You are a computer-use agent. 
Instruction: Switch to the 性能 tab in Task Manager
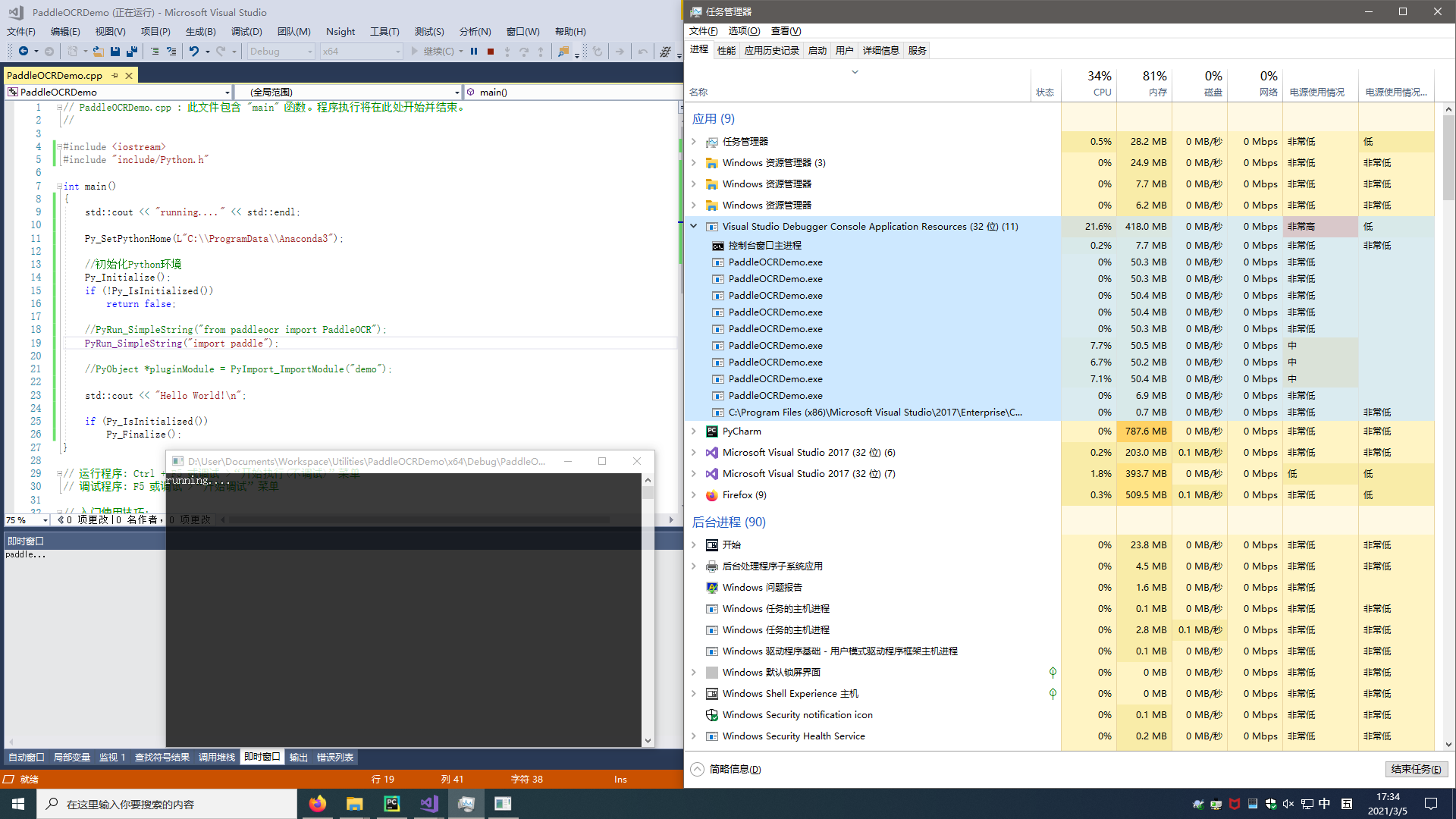pyautogui.click(x=726, y=50)
